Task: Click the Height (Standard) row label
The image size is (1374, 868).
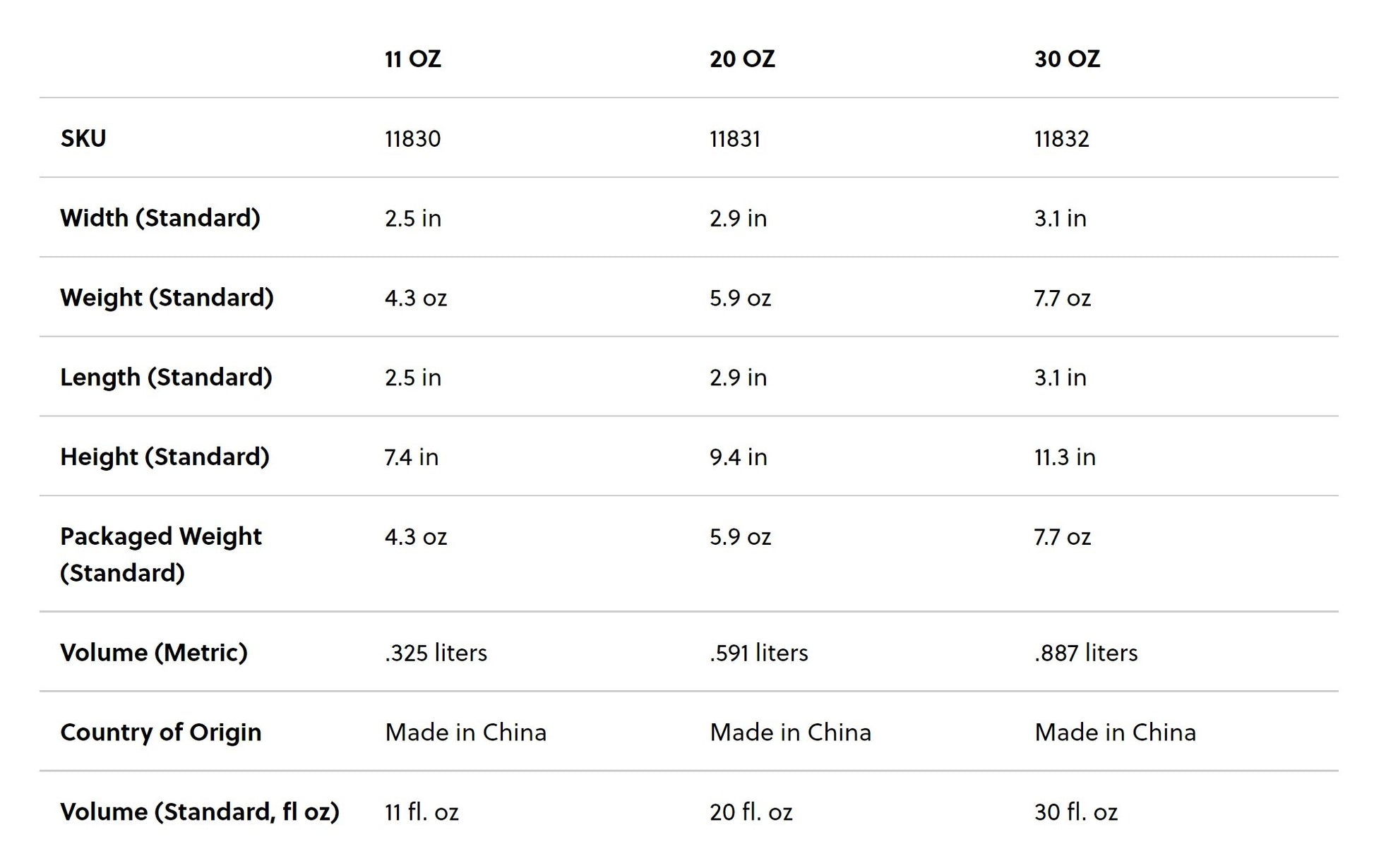Action: pyautogui.click(x=165, y=457)
